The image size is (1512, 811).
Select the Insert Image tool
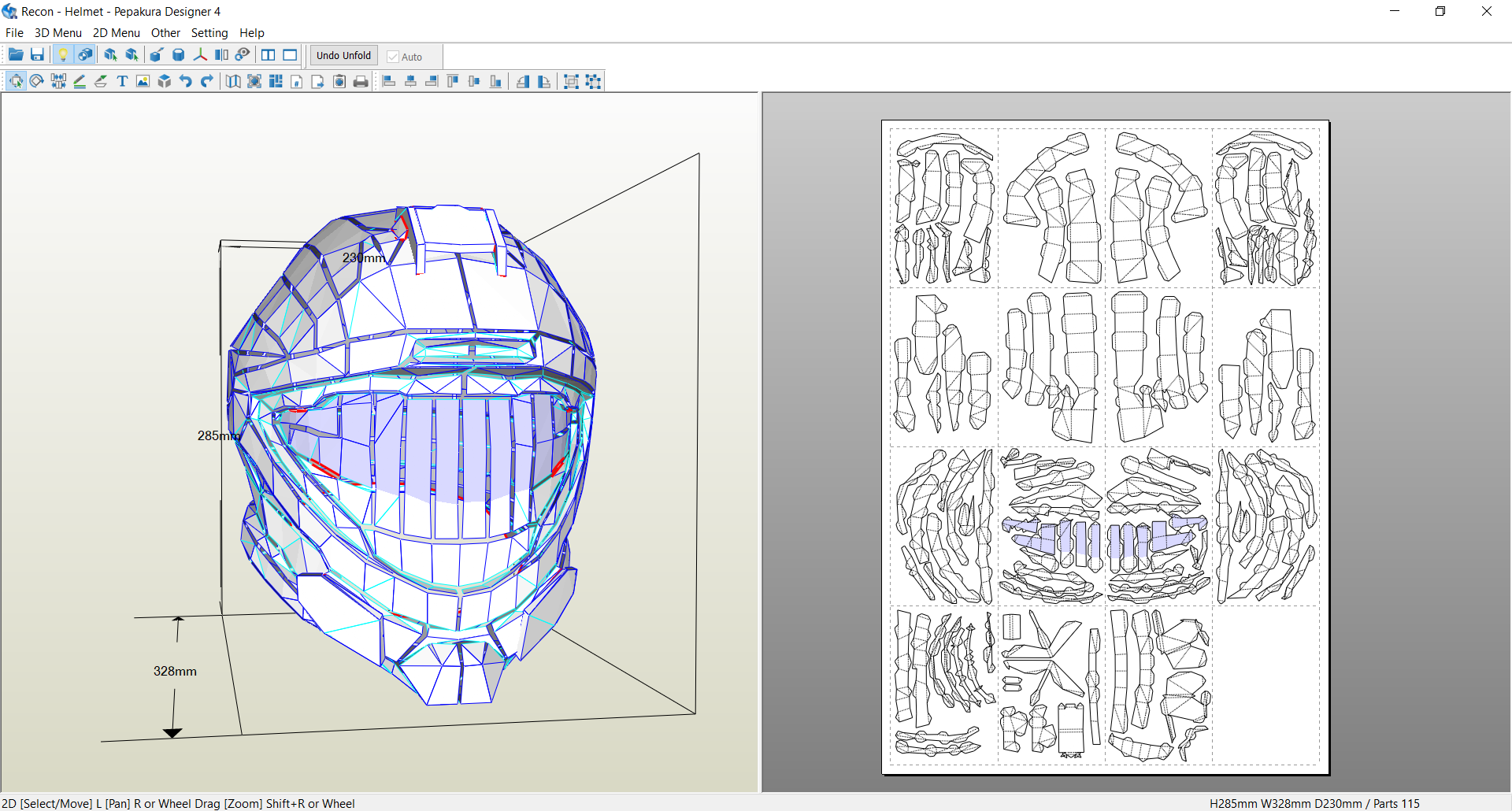[143, 81]
